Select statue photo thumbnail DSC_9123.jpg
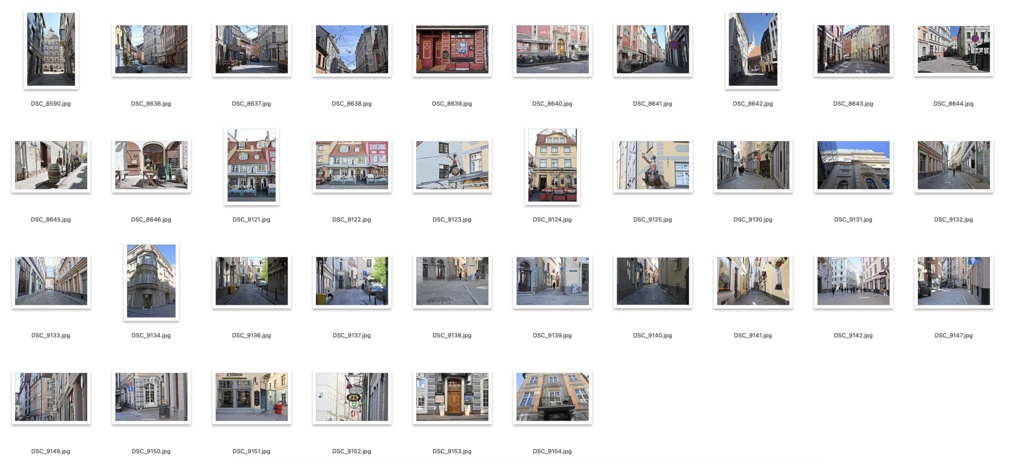 pos(452,165)
